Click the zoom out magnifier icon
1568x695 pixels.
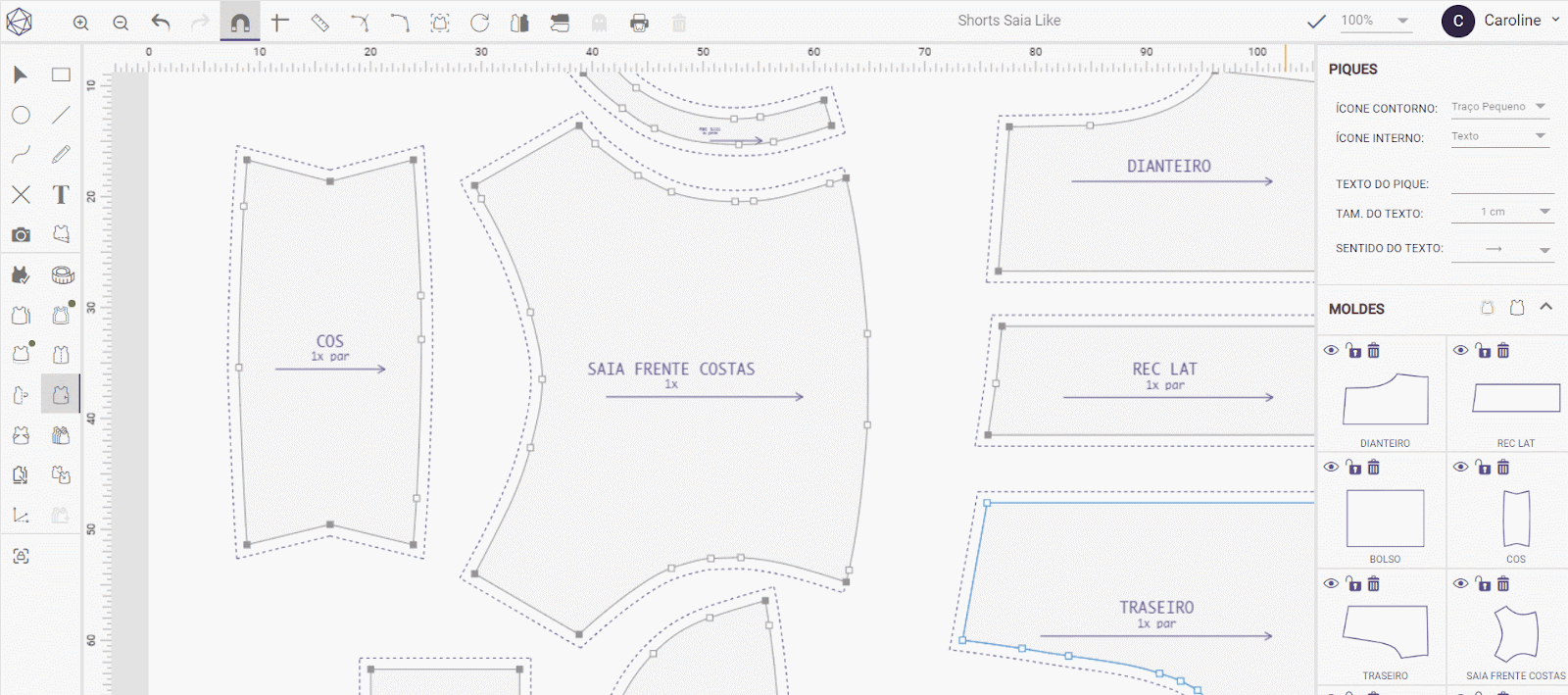(121, 23)
